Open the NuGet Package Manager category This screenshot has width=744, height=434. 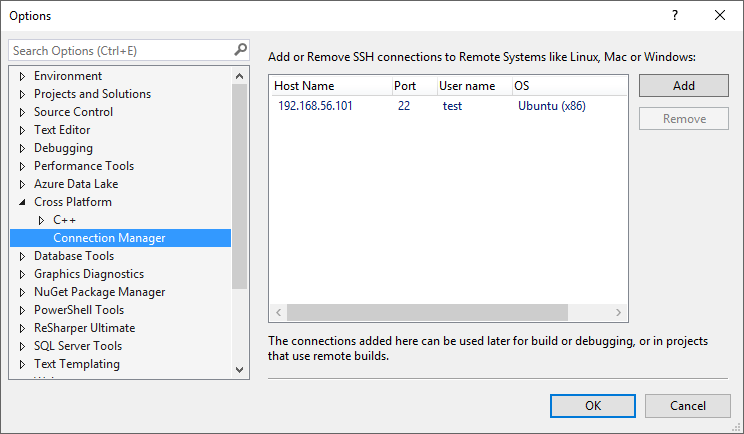pyautogui.click(x=99, y=292)
